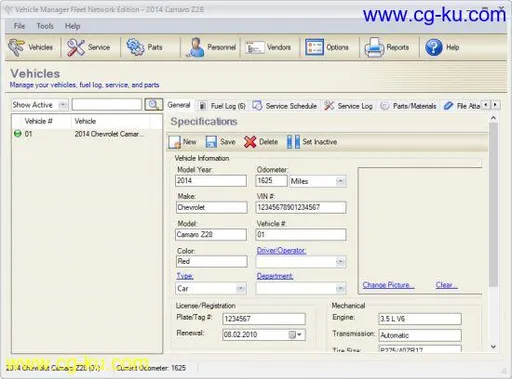Click the Change Picture link

coord(388,285)
